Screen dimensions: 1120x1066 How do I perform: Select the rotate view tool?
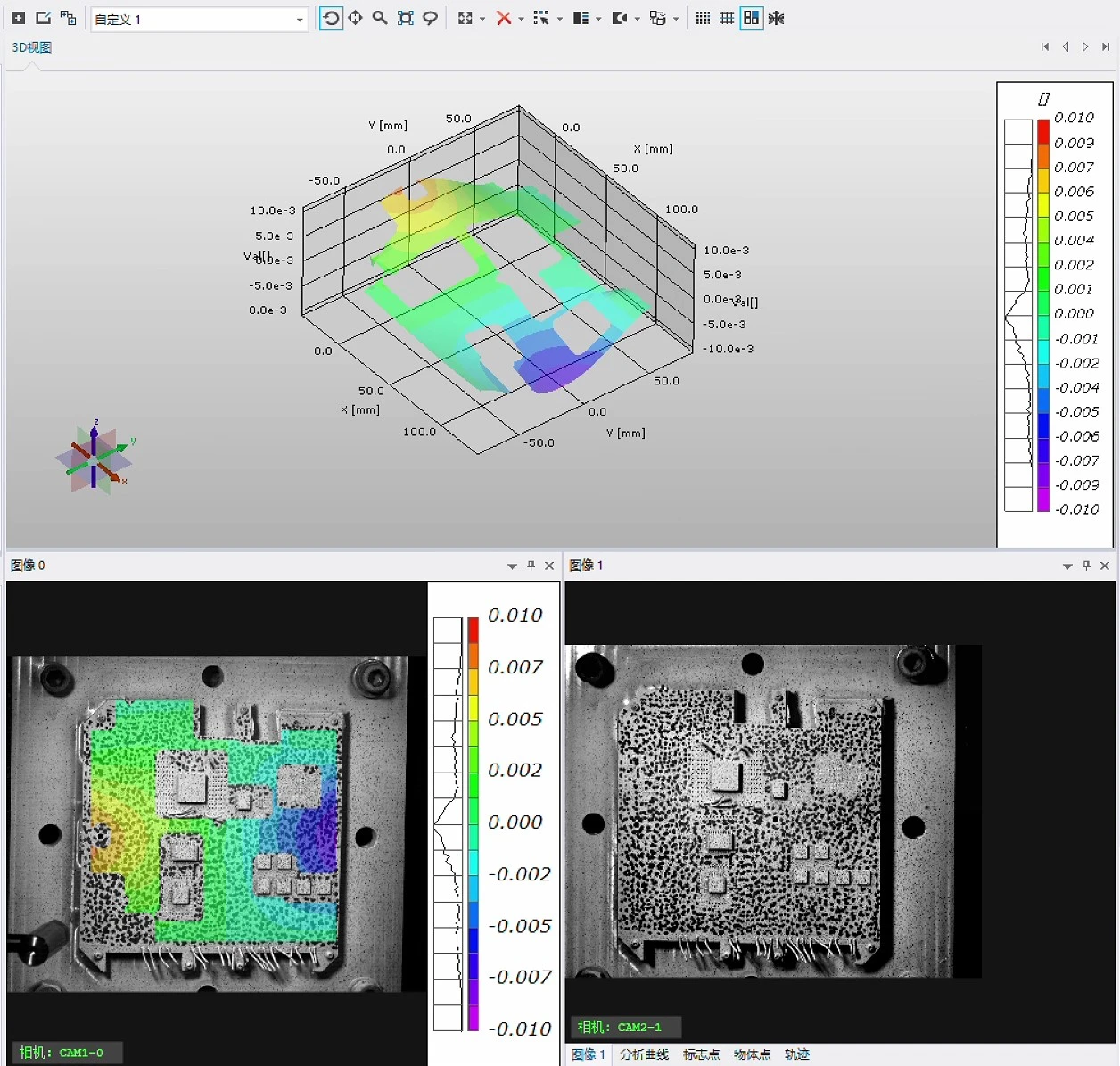(331, 19)
